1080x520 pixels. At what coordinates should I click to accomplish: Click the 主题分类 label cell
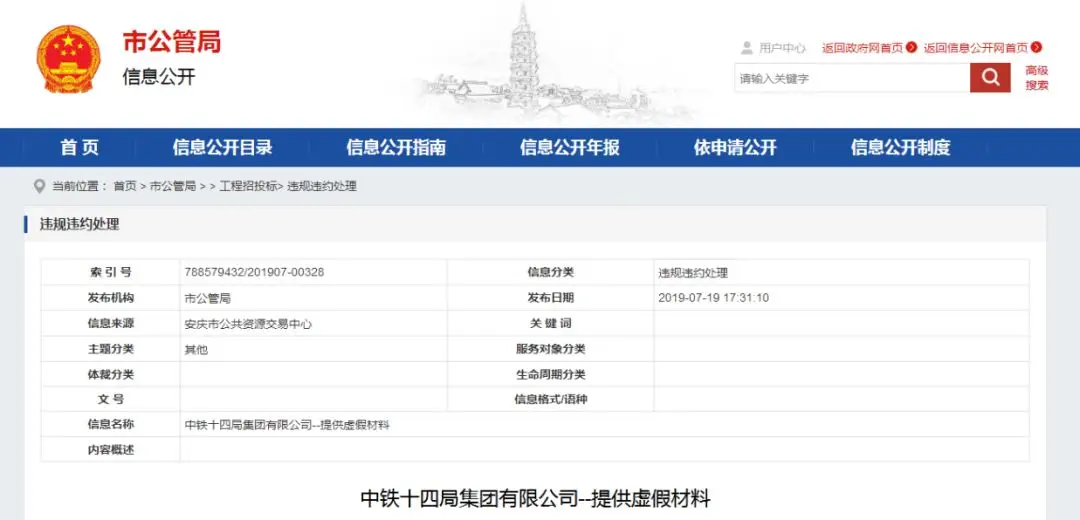(110, 349)
